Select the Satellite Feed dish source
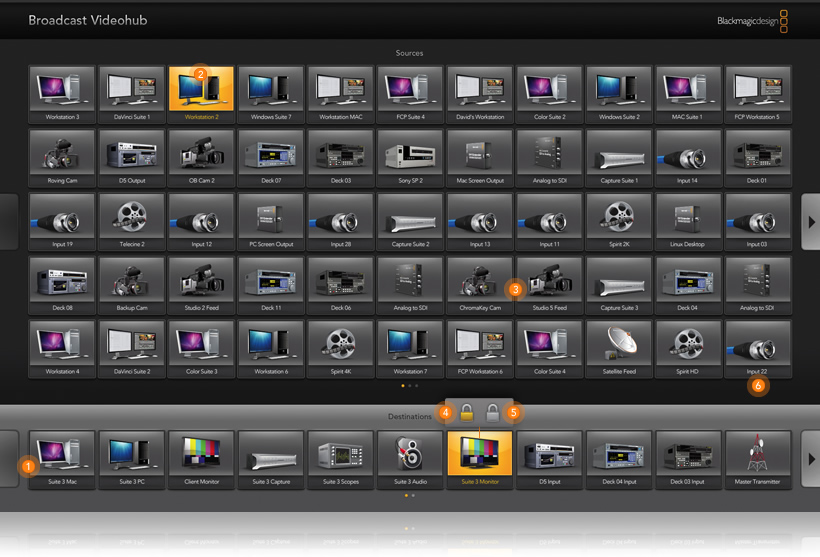 click(619, 349)
